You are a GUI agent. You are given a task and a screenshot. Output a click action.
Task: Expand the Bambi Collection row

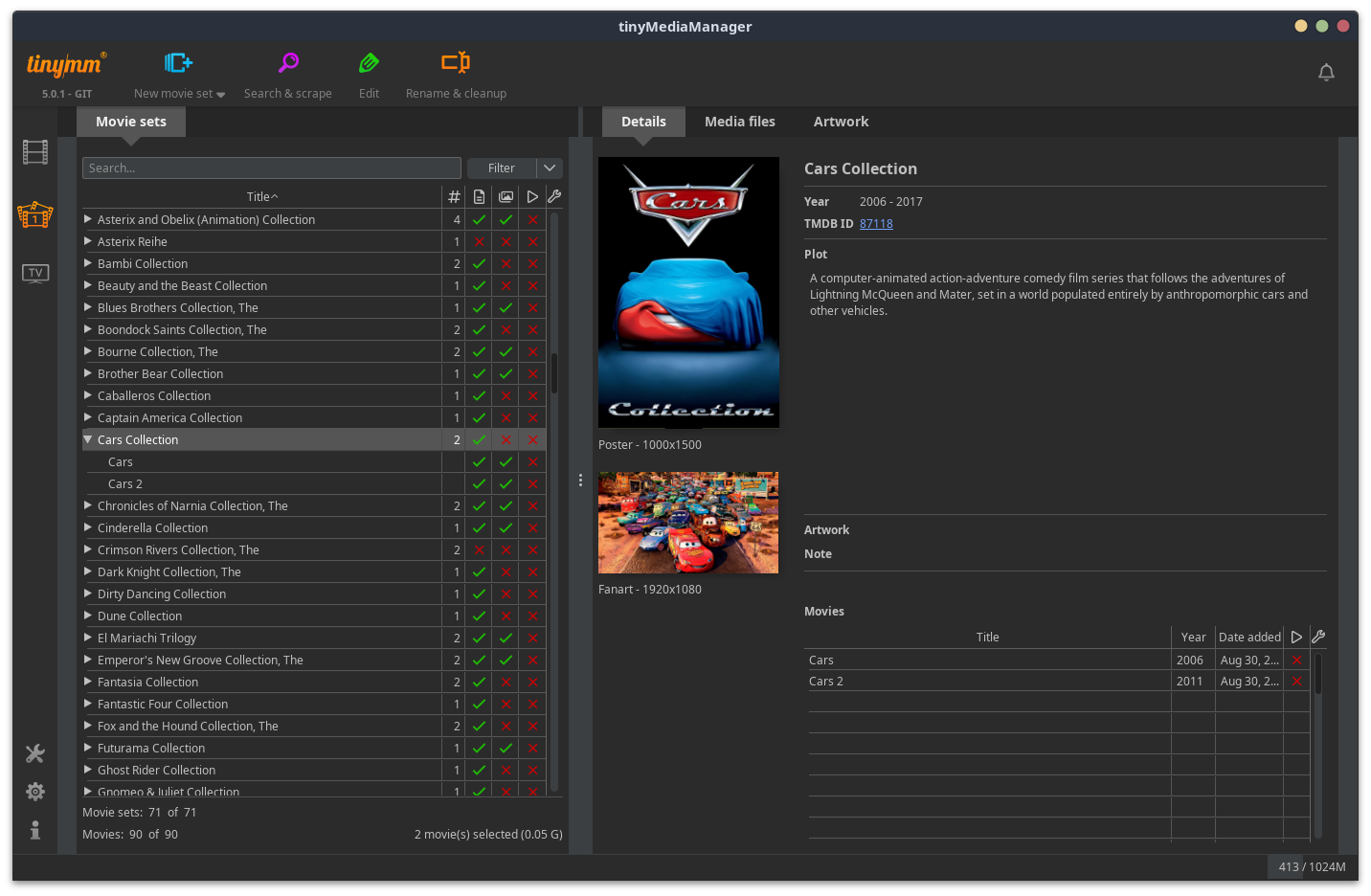pos(88,263)
